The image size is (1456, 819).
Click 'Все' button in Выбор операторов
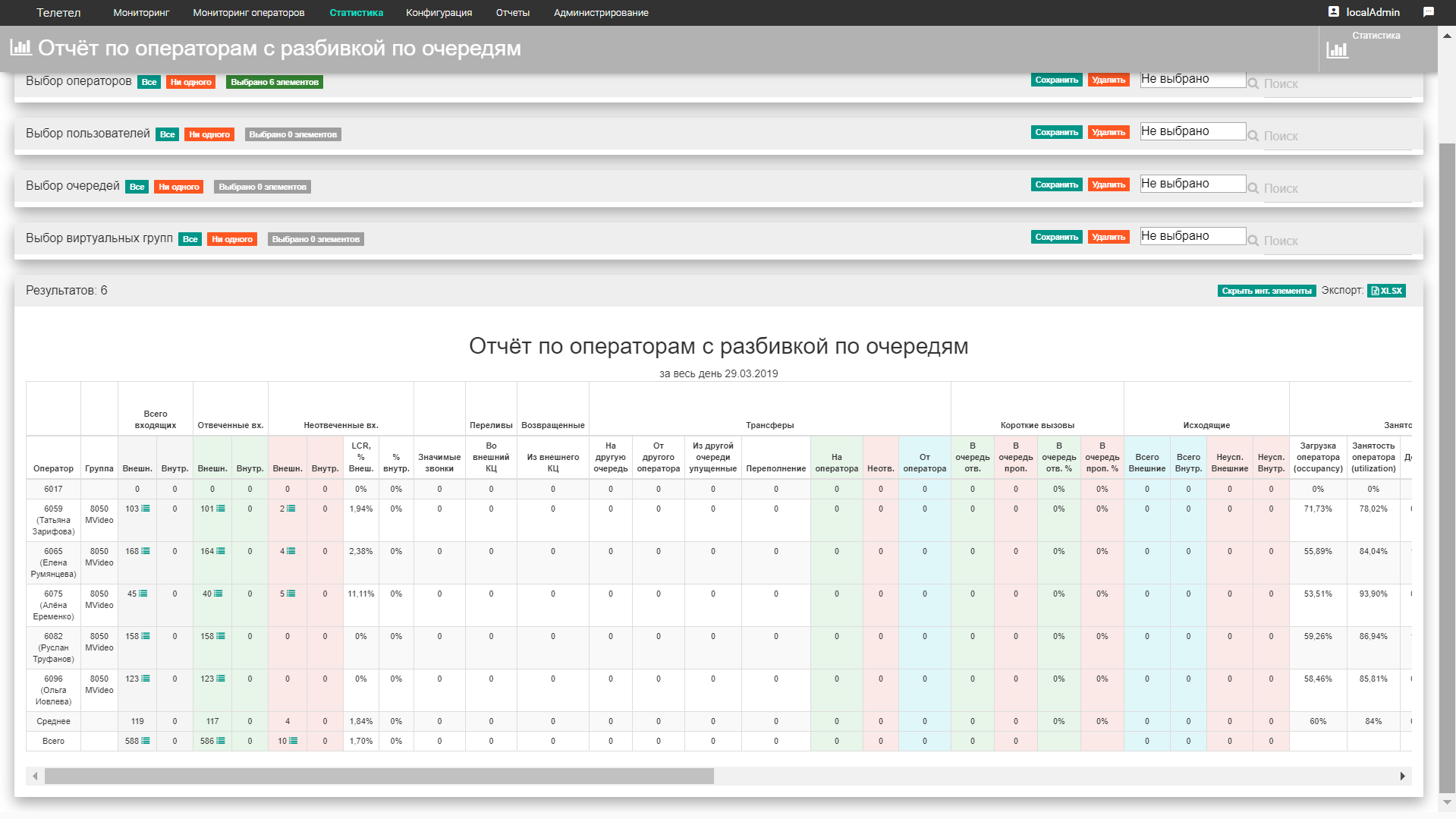(149, 82)
